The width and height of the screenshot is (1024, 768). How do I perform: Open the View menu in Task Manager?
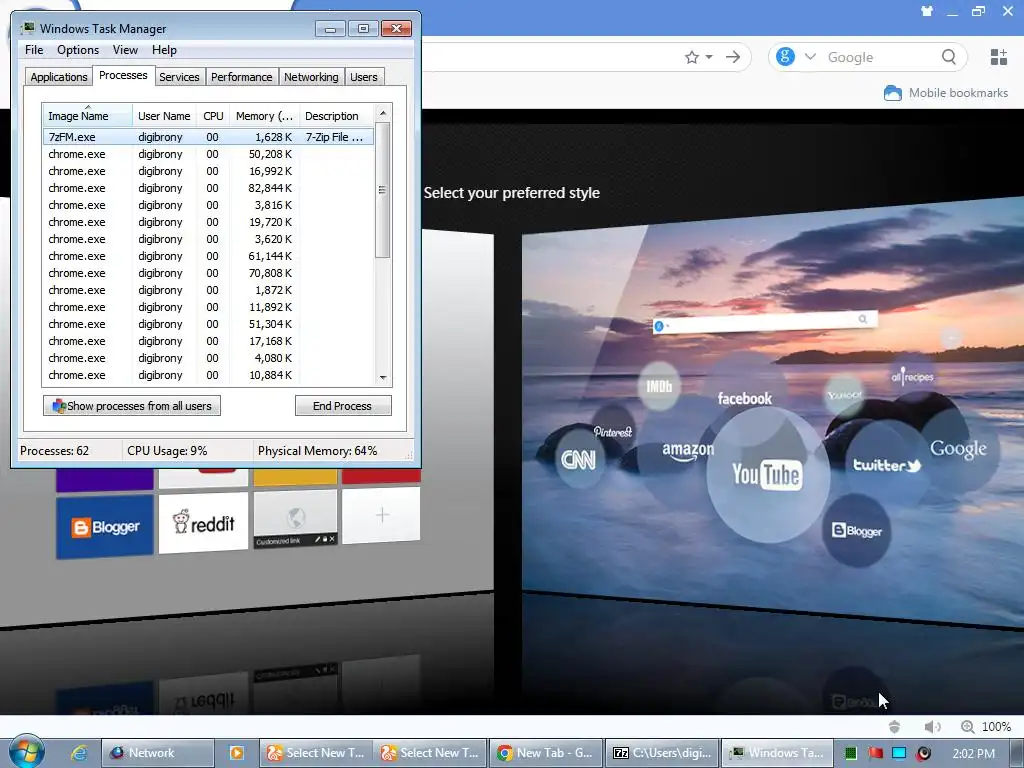coord(125,50)
